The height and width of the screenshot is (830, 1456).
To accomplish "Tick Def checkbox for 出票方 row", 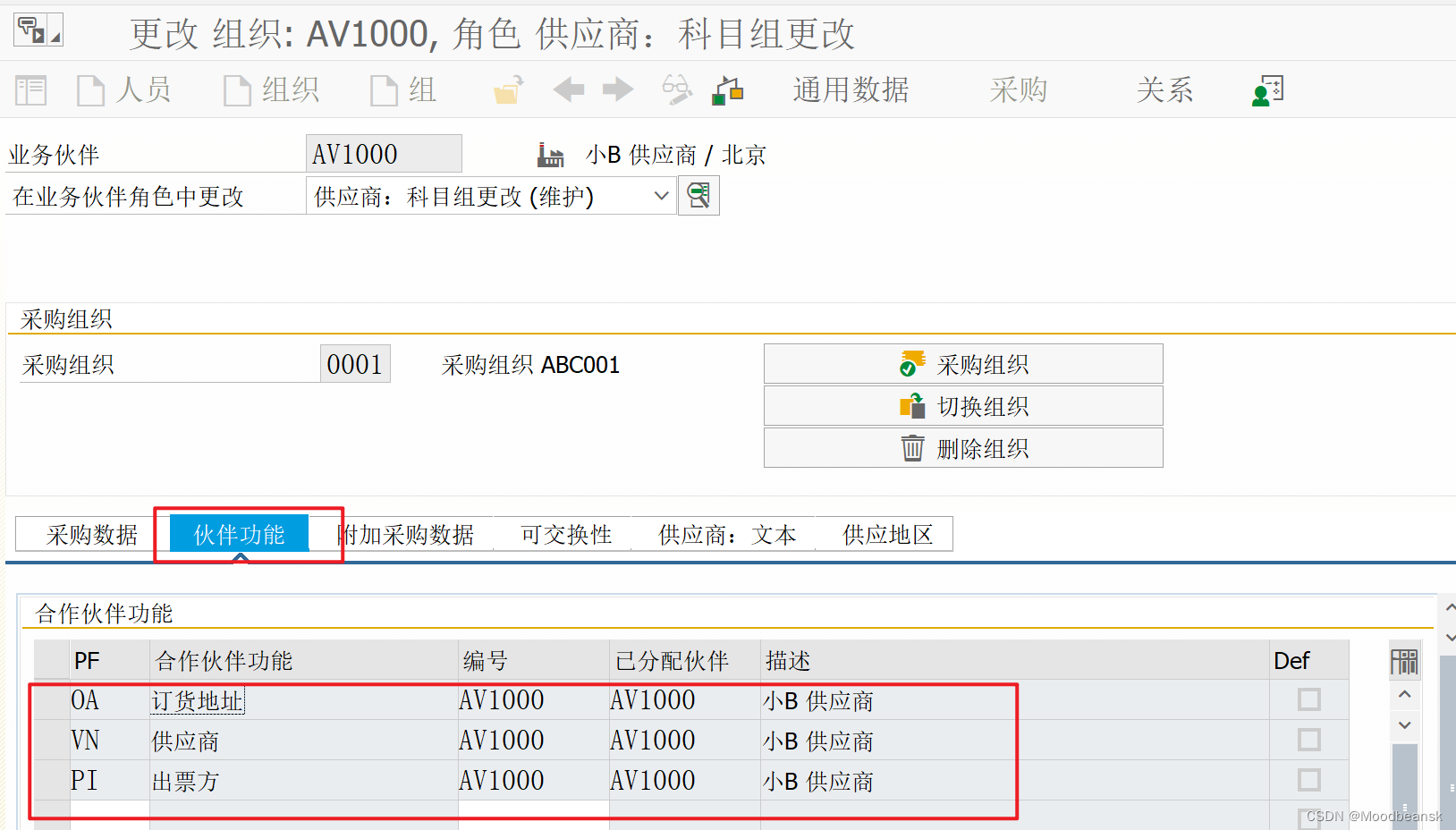I will [1309, 780].
